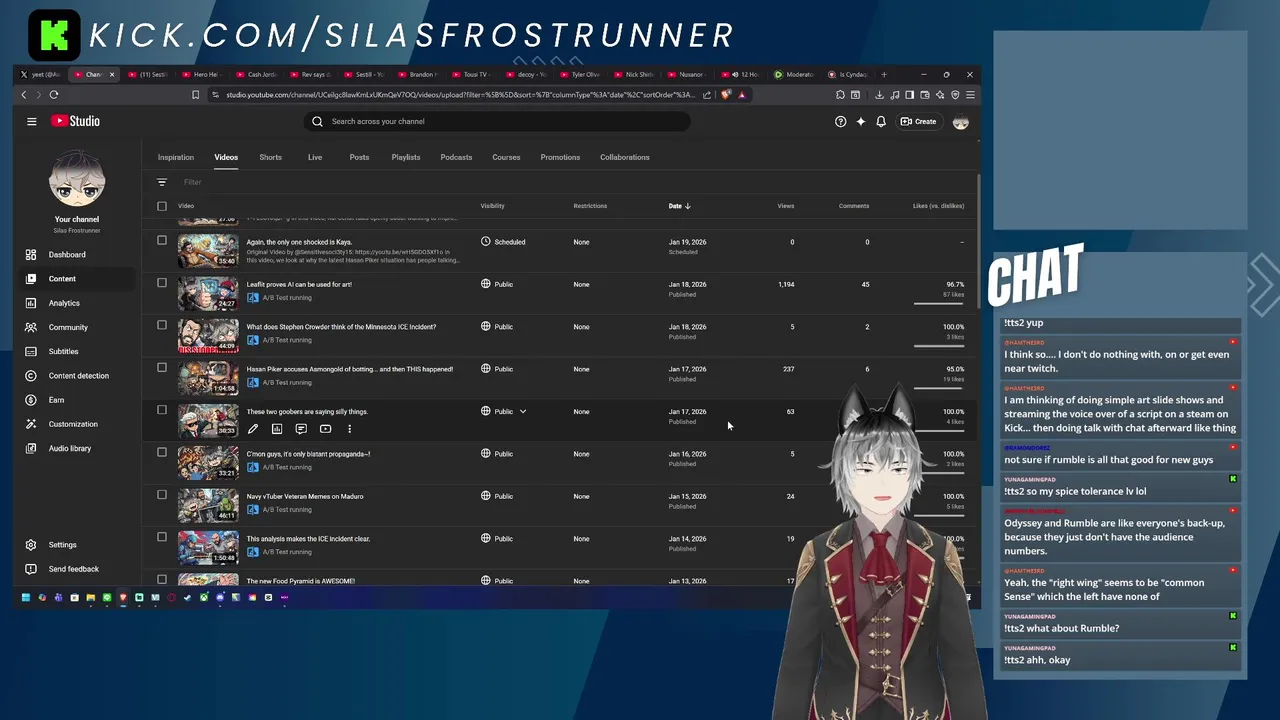Check the box for 'This analysis makes' video
The width and height of the screenshot is (1280, 720).
tap(162, 537)
